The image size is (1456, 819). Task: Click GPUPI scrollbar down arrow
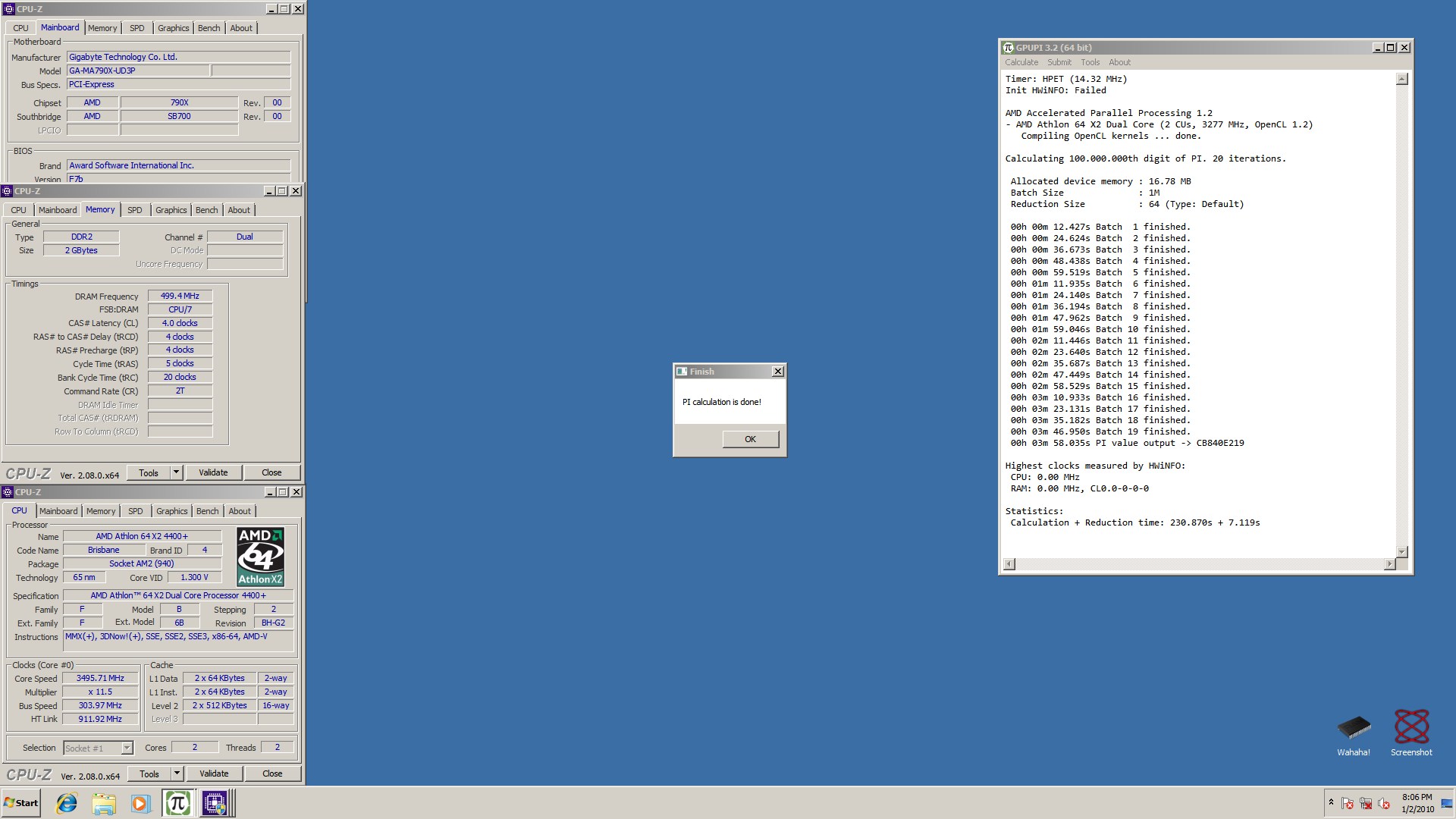[x=1401, y=551]
